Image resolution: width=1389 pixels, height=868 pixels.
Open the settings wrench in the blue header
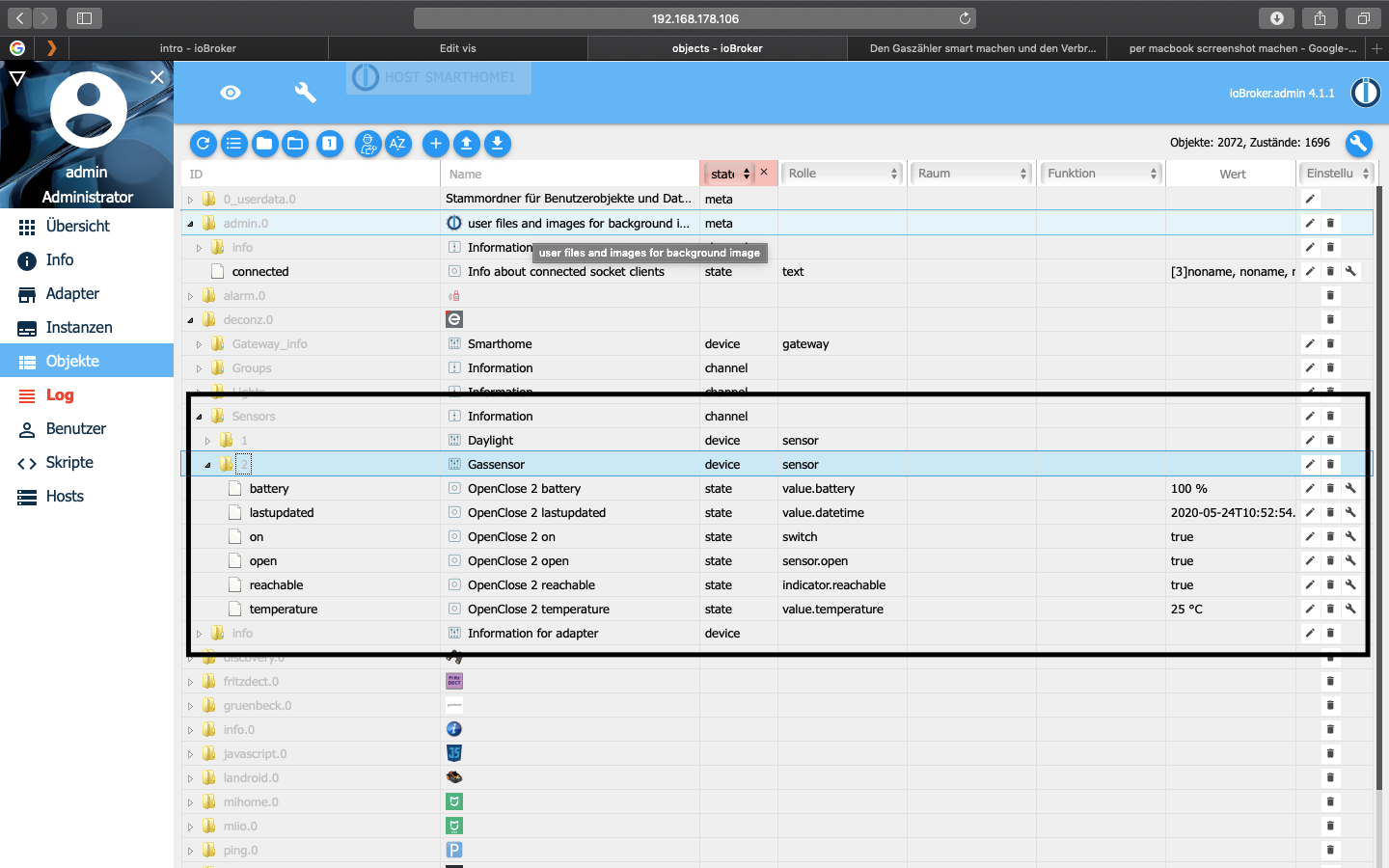coord(305,92)
